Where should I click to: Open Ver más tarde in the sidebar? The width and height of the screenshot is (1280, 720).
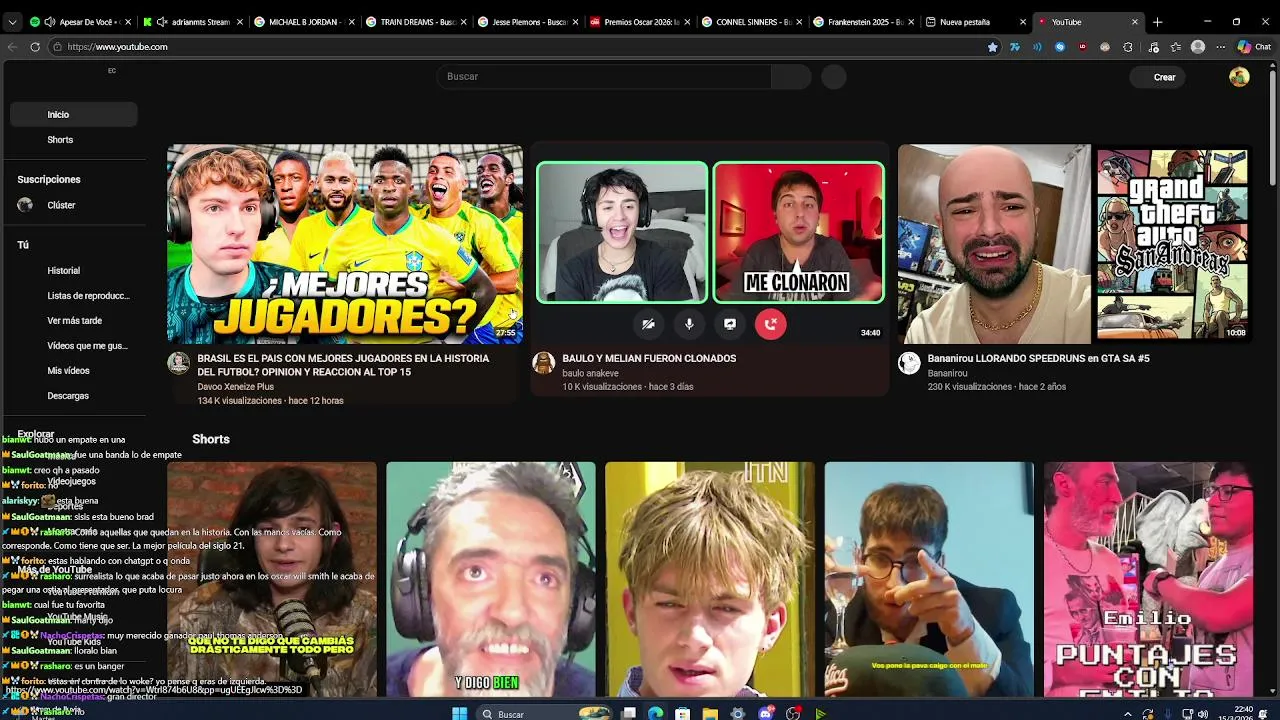coord(74,321)
